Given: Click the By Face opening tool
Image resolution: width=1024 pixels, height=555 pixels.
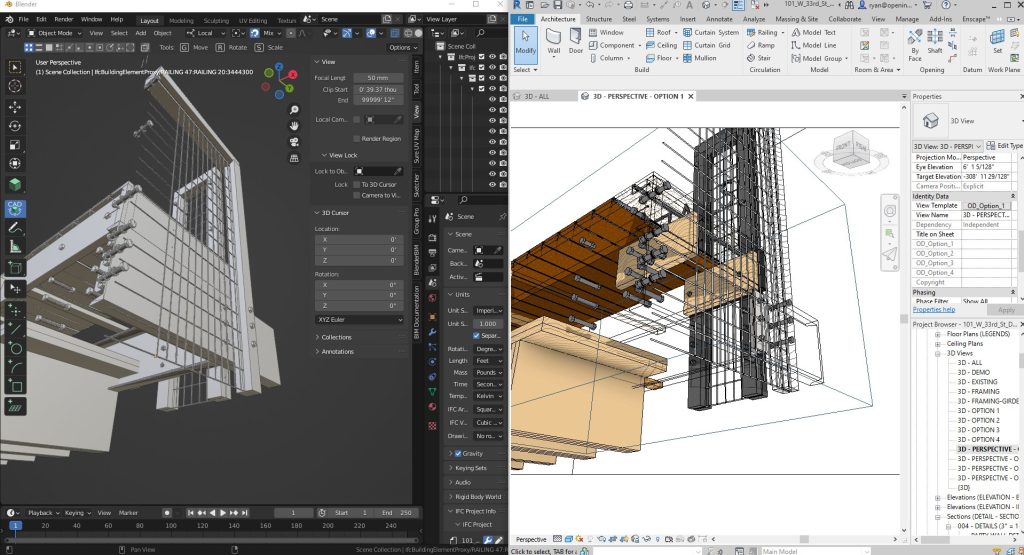Looking at the screenshot, I should [915, 44].
